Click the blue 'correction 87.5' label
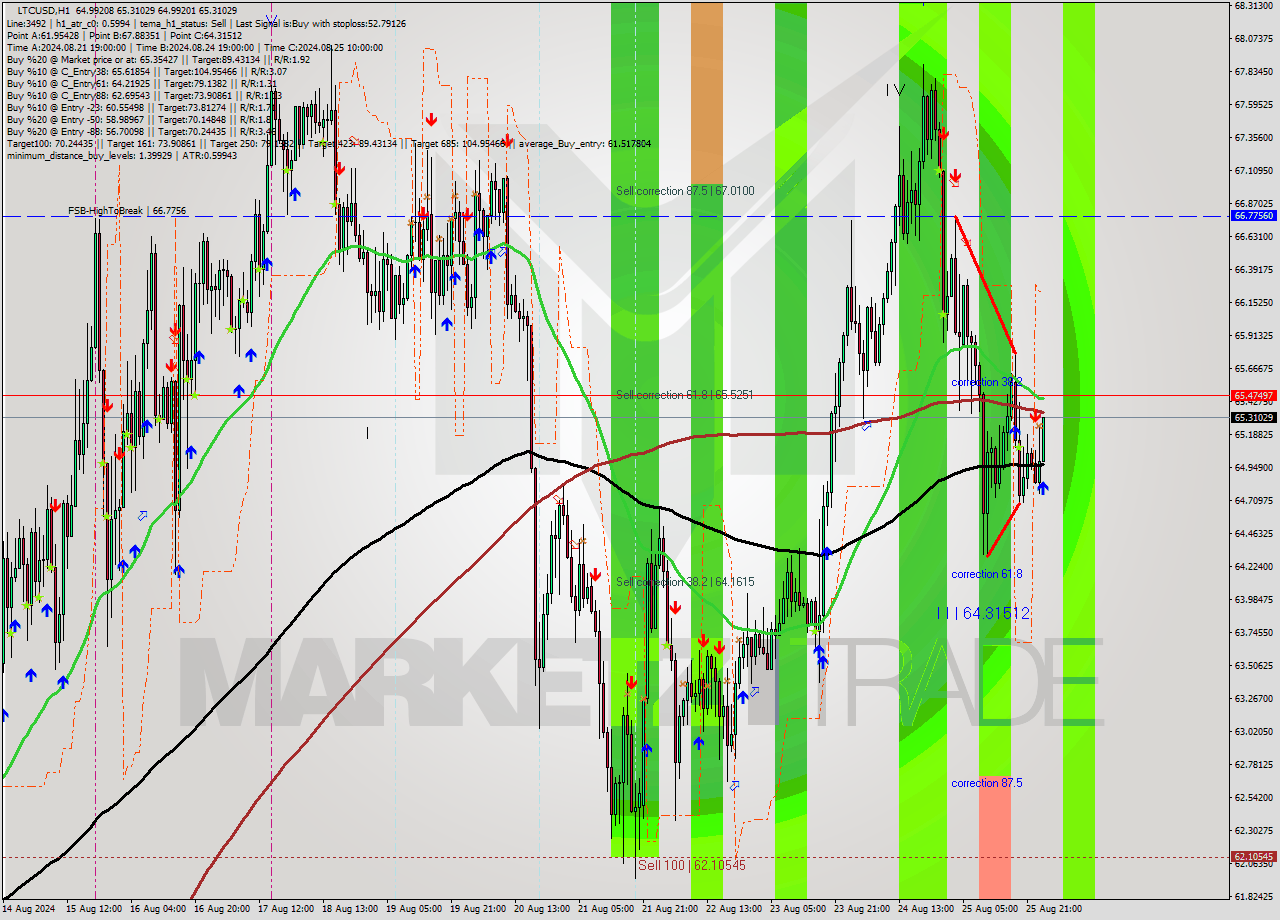Screen dimensions: 1280x920 [x=986, y=783]
